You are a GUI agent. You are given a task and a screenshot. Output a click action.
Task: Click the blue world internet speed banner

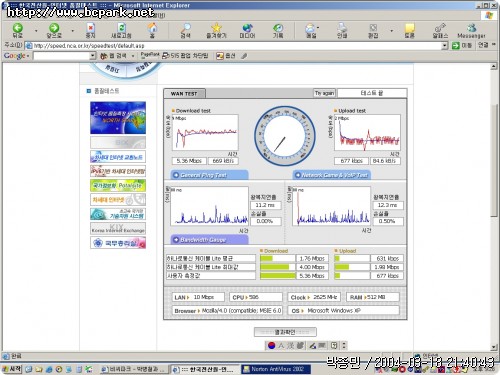(118, 118)
